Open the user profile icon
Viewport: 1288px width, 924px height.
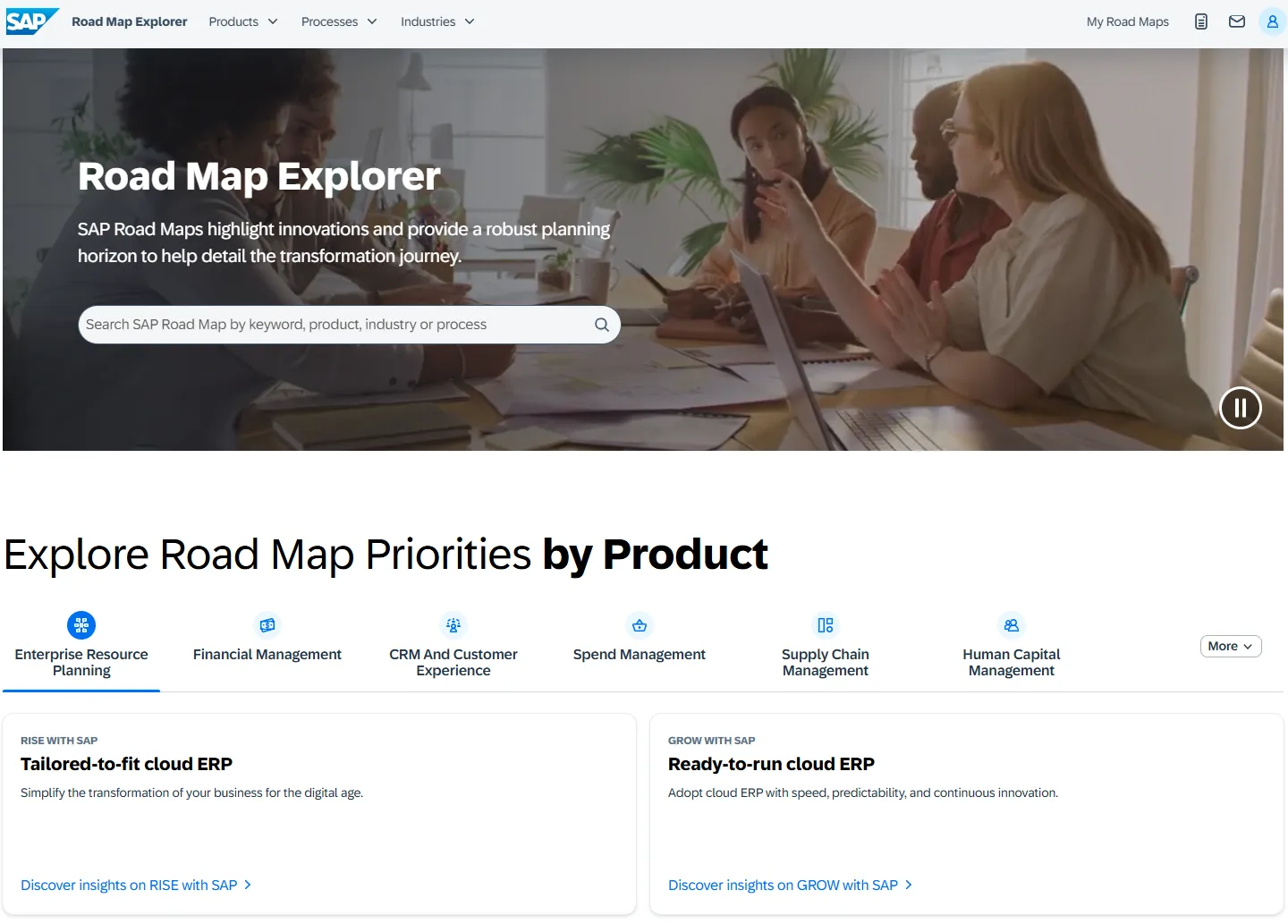point(1272,21)
